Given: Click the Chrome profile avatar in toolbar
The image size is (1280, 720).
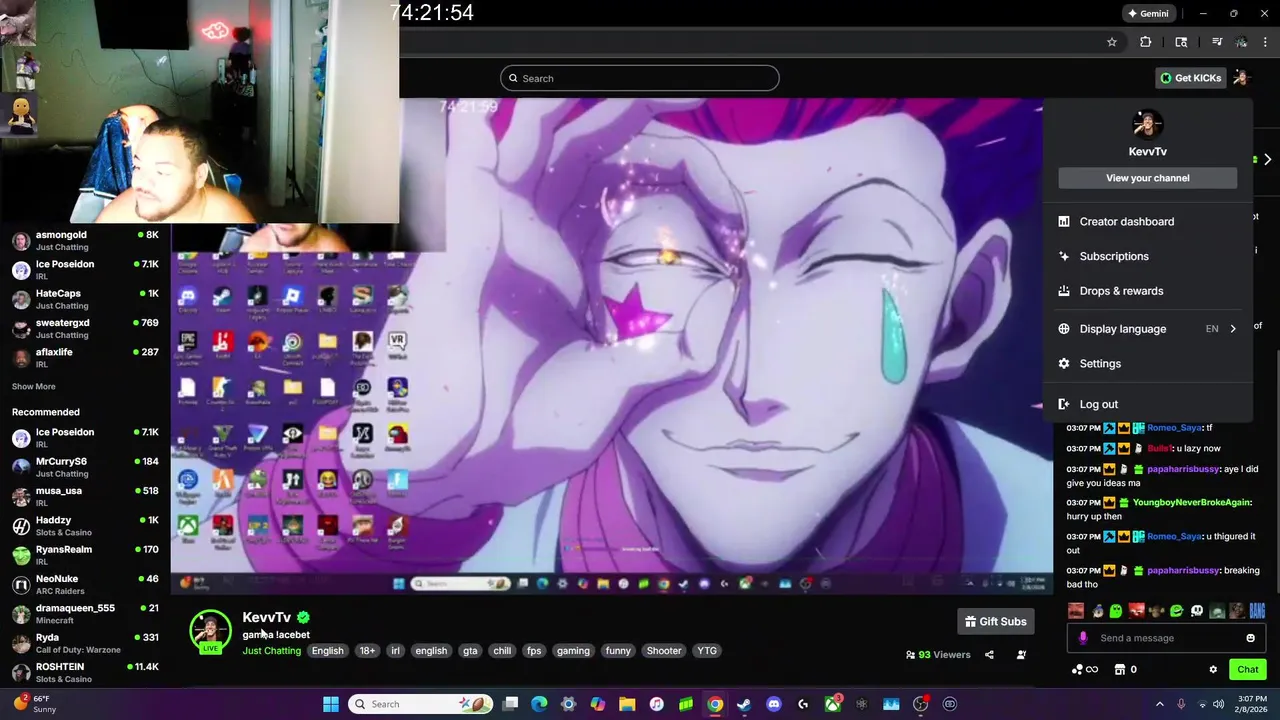Looking at the screenshot, I should 1241,42.
